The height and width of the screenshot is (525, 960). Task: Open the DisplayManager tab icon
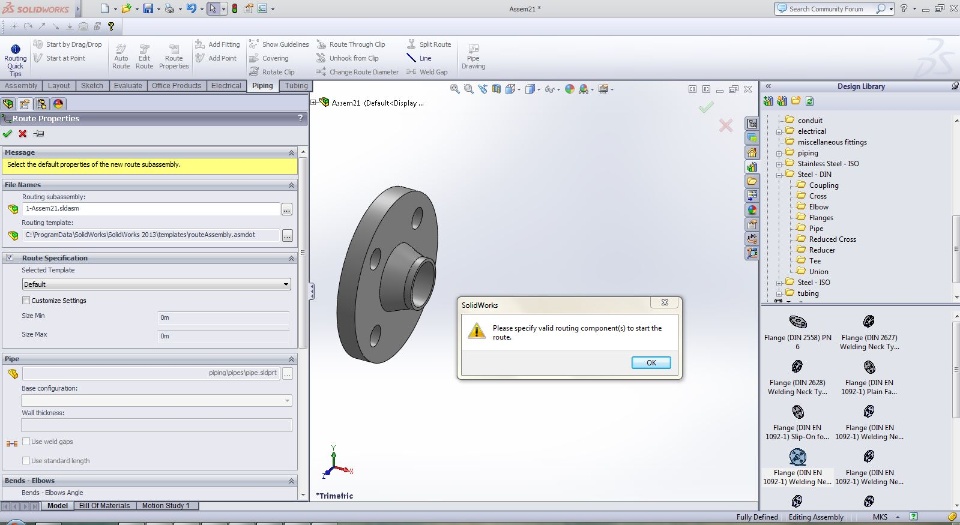click(x=58, y=103)
